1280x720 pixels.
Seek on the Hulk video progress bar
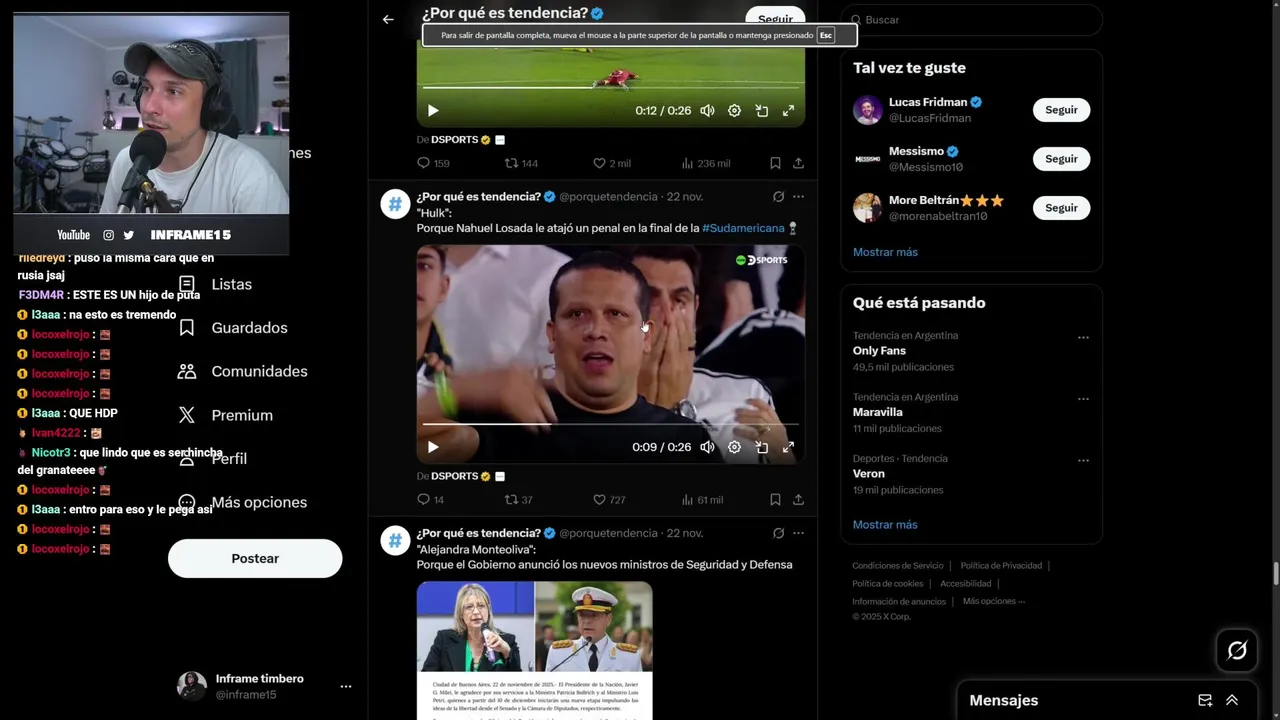[x=610, y=425]
